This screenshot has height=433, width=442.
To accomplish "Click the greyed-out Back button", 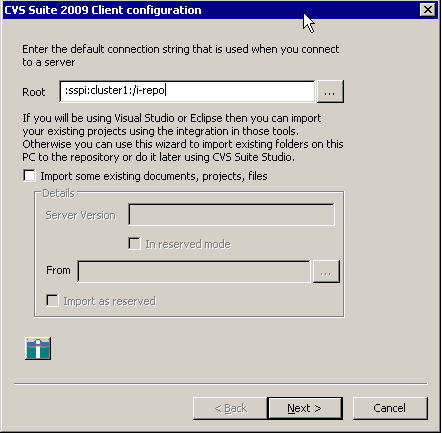I will pyautogui.click(x=230, y=408).
